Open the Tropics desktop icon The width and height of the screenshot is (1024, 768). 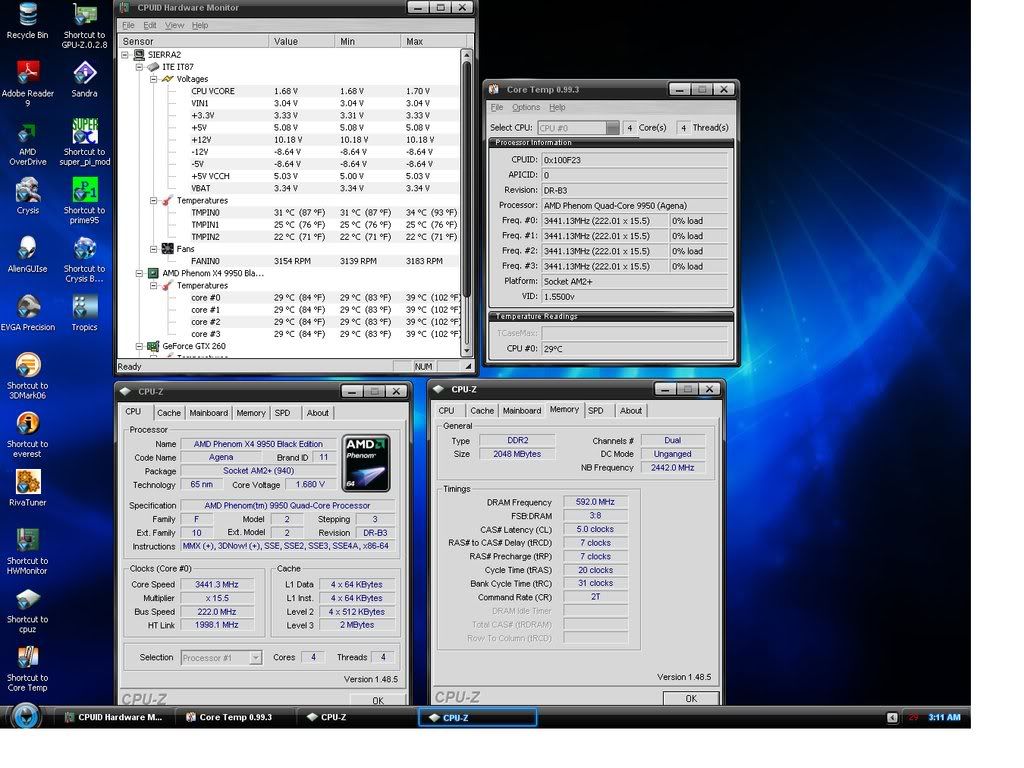point(84,313)
